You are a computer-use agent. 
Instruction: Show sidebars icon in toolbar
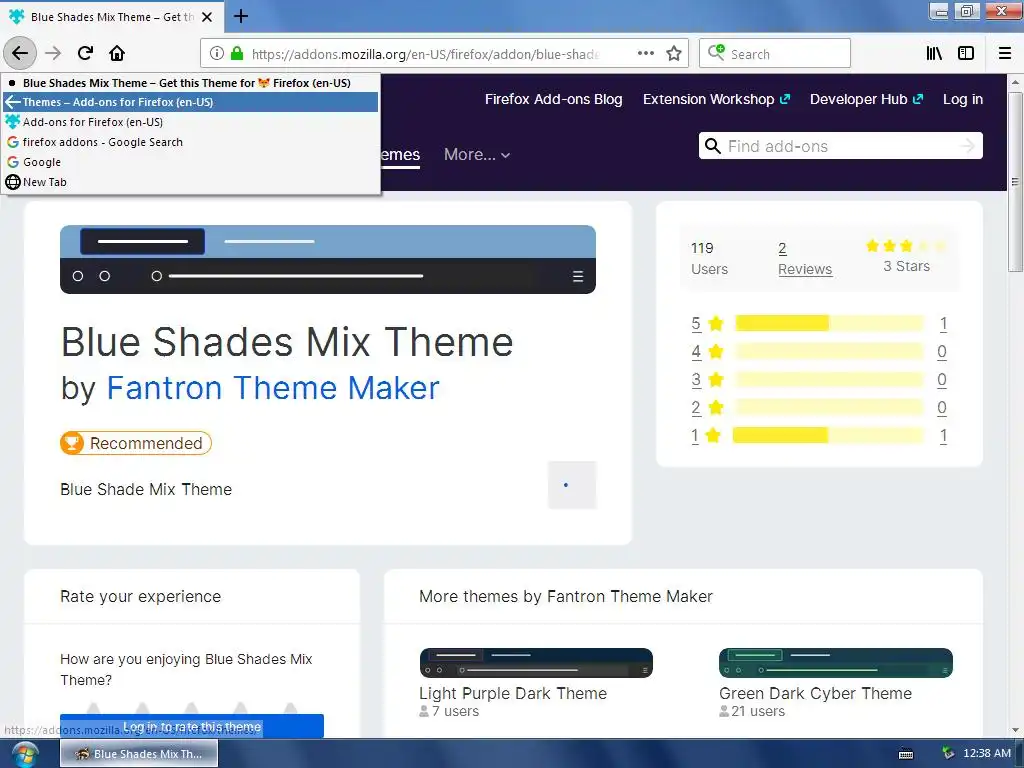click(966, 54)
